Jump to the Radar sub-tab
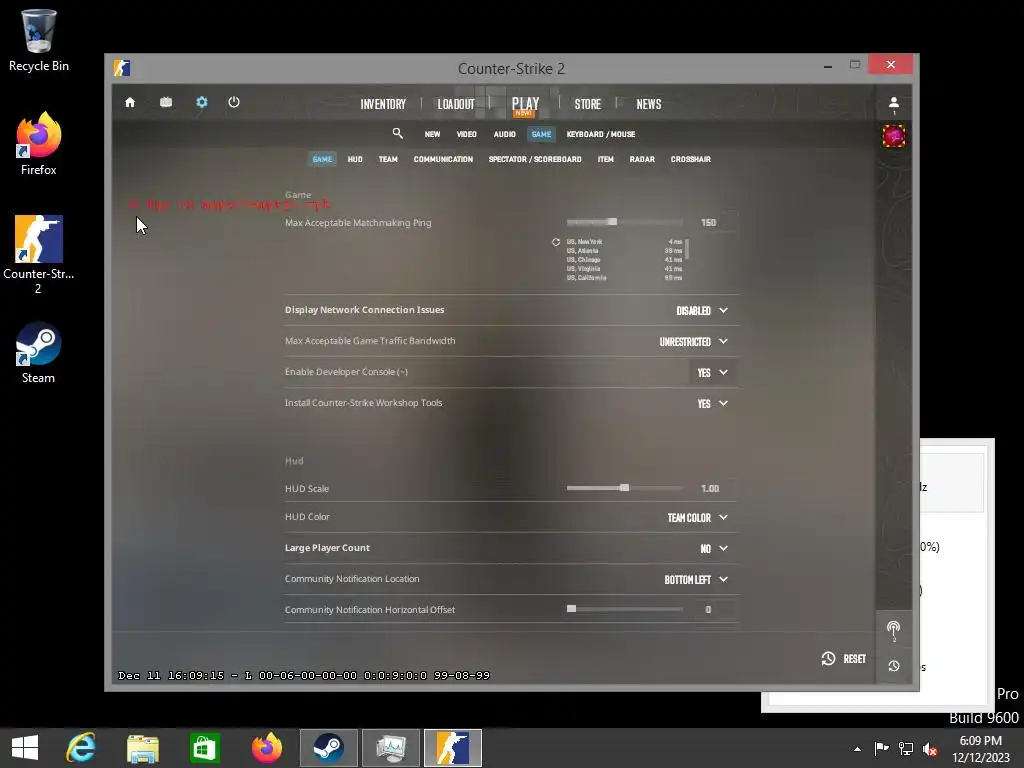Image resolution: width=1024 pixels, height=768 pixels. [642, 159]
